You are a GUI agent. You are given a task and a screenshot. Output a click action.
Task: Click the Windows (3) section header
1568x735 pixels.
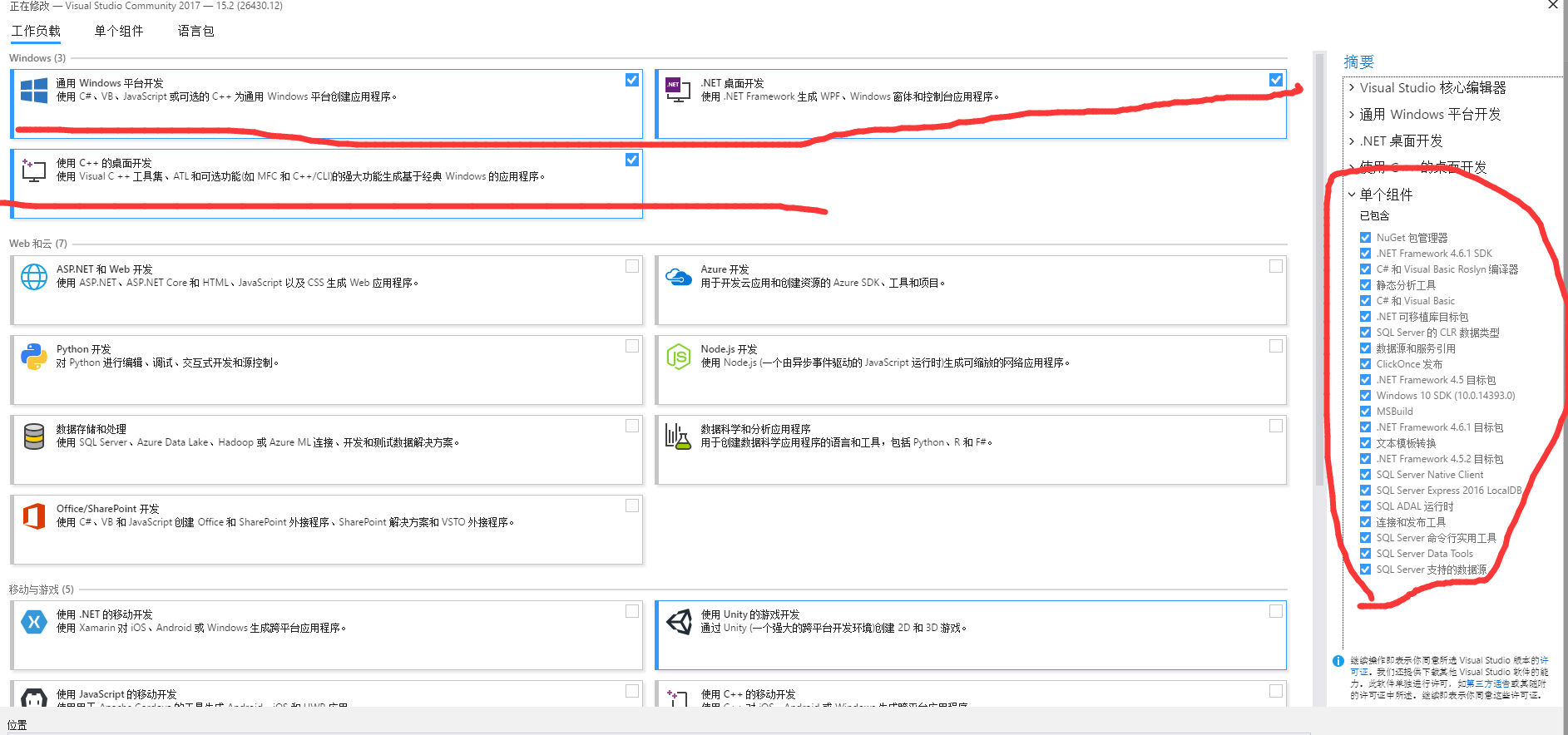pyautogui.click(x=37, y=58)
